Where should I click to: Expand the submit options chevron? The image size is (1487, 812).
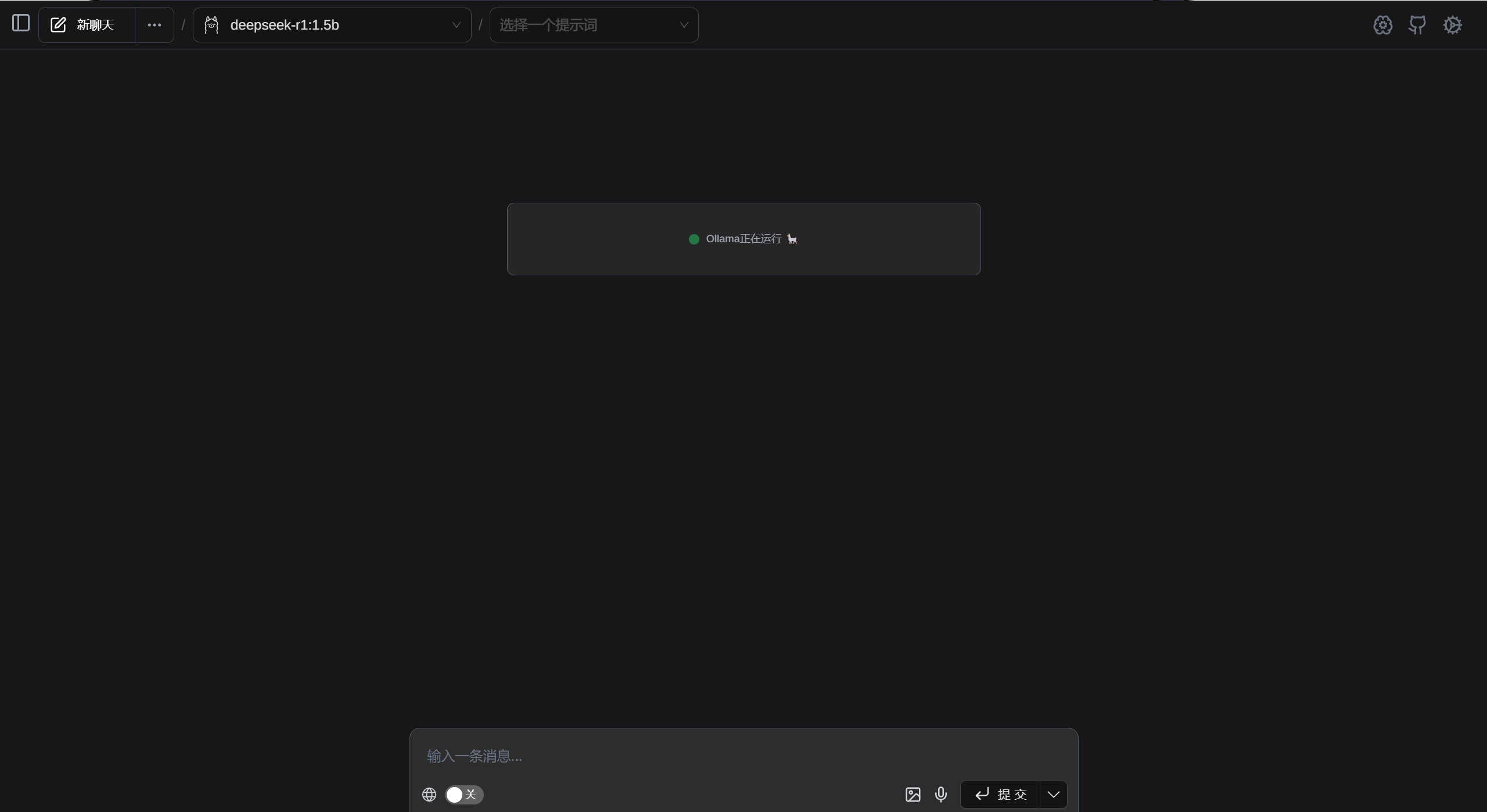pos(1054,795)
